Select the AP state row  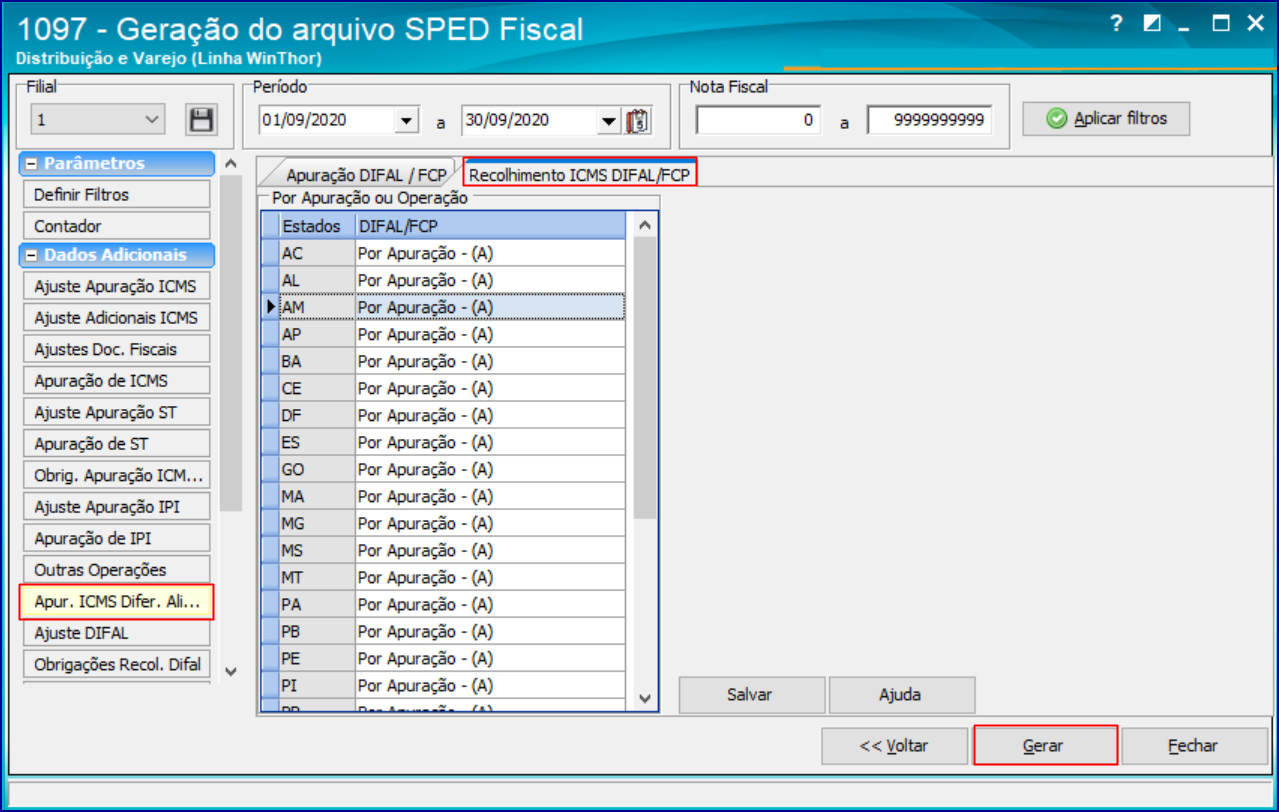443,334
